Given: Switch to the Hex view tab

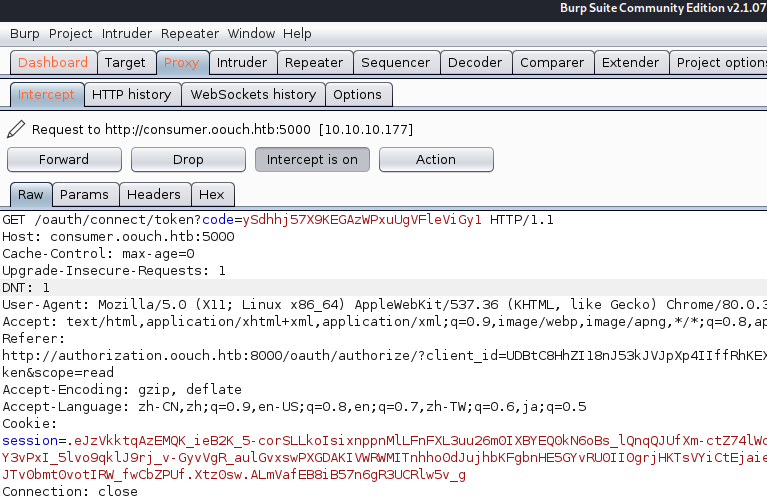Looking at the screenshot, I should tap(211, 195).
